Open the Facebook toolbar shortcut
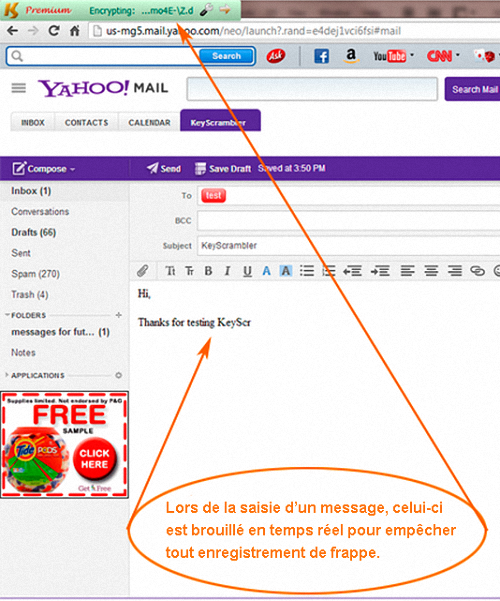The image size is (500, 601). click(x=321, y=56)
